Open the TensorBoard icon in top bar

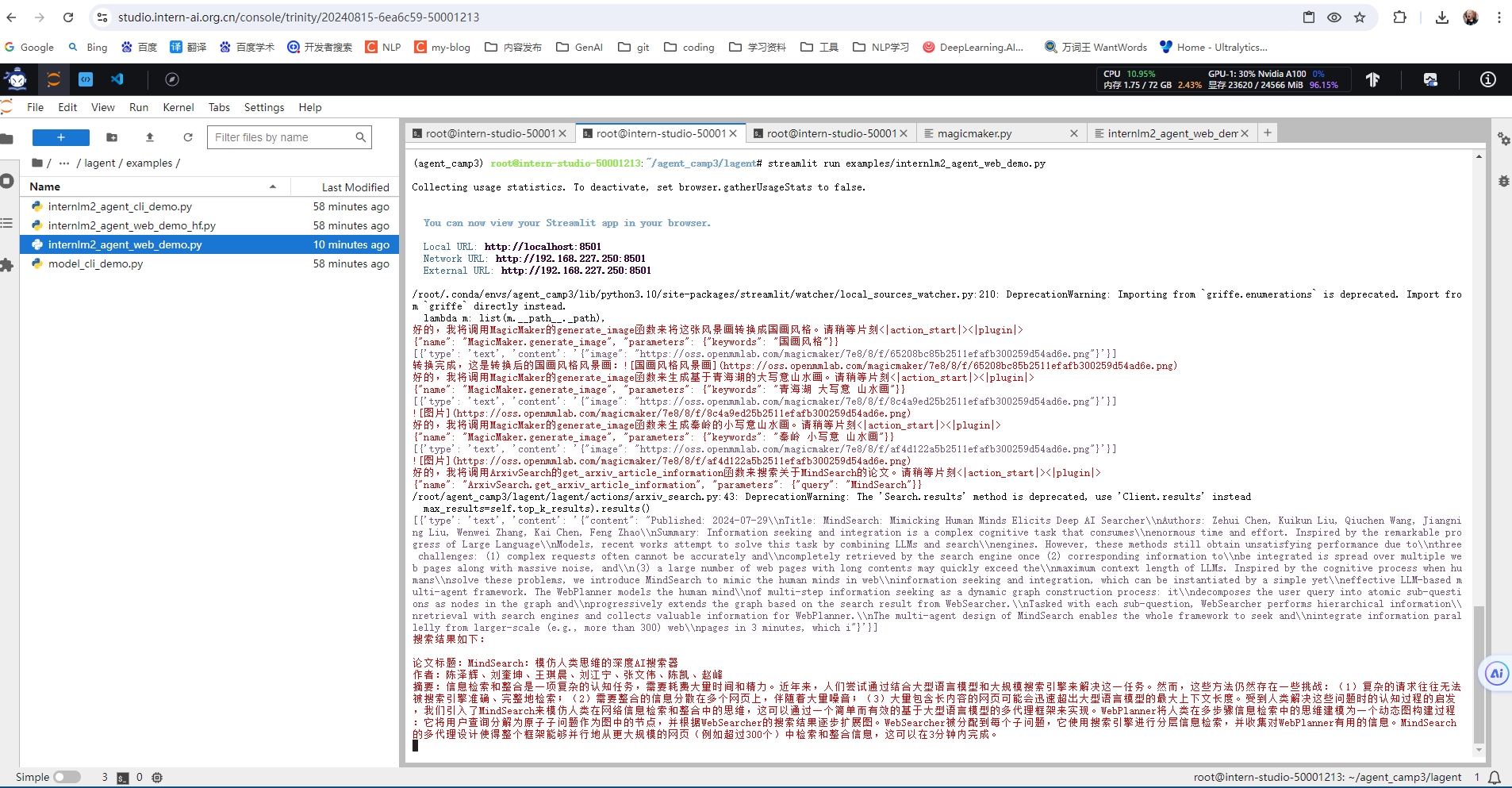coord(1372,79)
